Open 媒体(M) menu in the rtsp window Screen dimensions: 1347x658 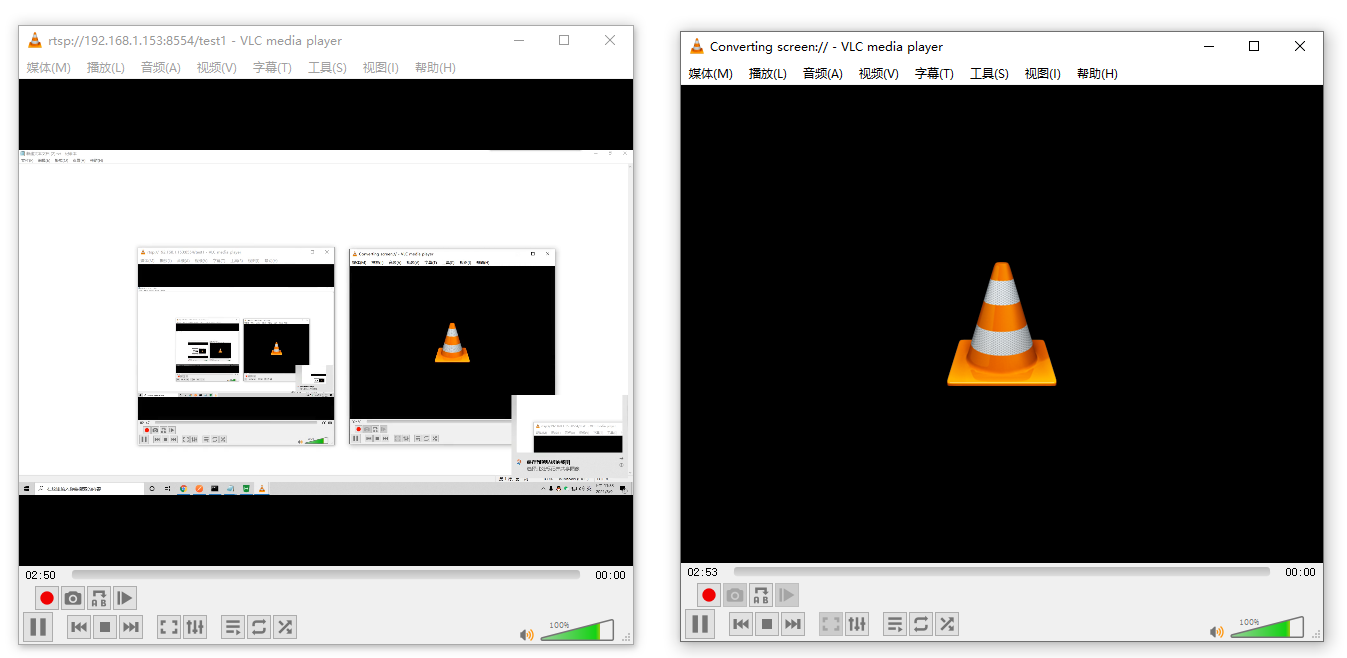(48, 68)
